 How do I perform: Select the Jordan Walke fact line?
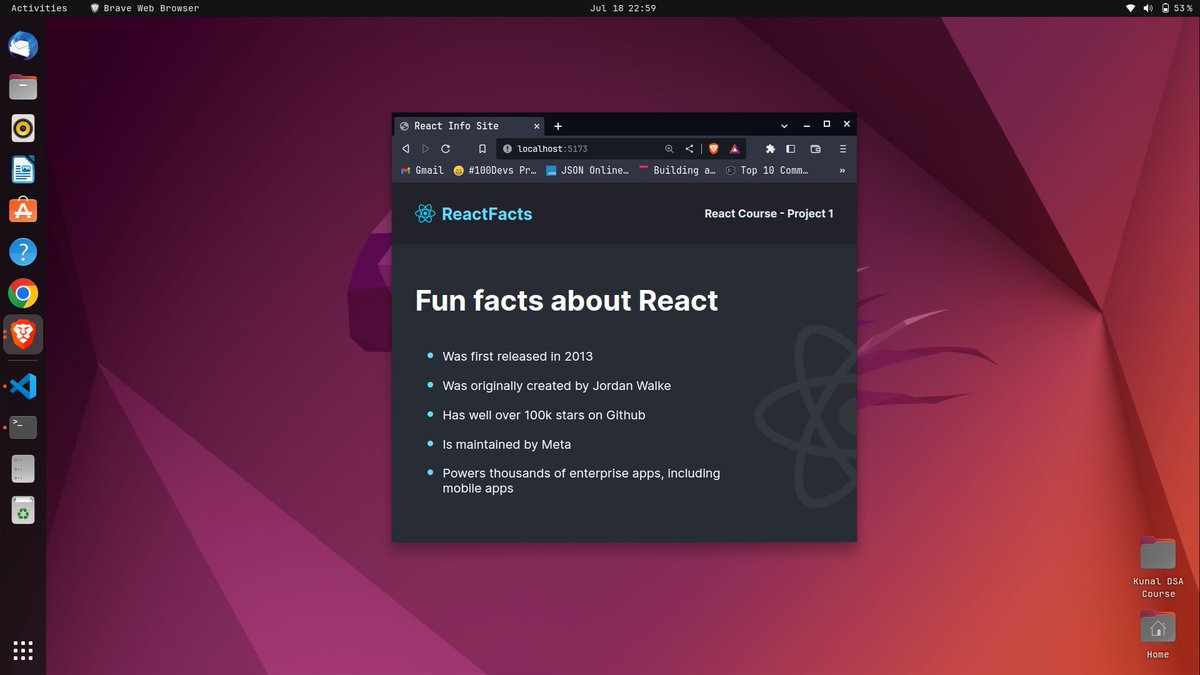click(x=557, y=385)
